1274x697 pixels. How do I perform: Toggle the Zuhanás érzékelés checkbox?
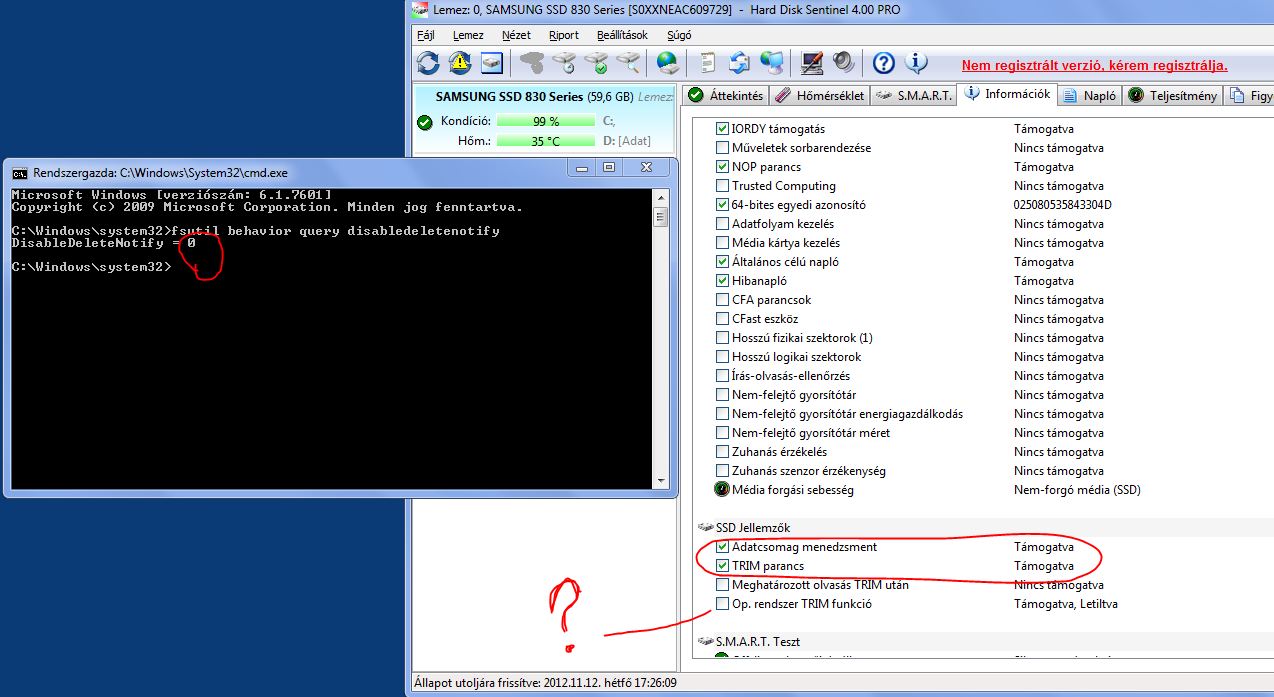[x=723, y=452]
